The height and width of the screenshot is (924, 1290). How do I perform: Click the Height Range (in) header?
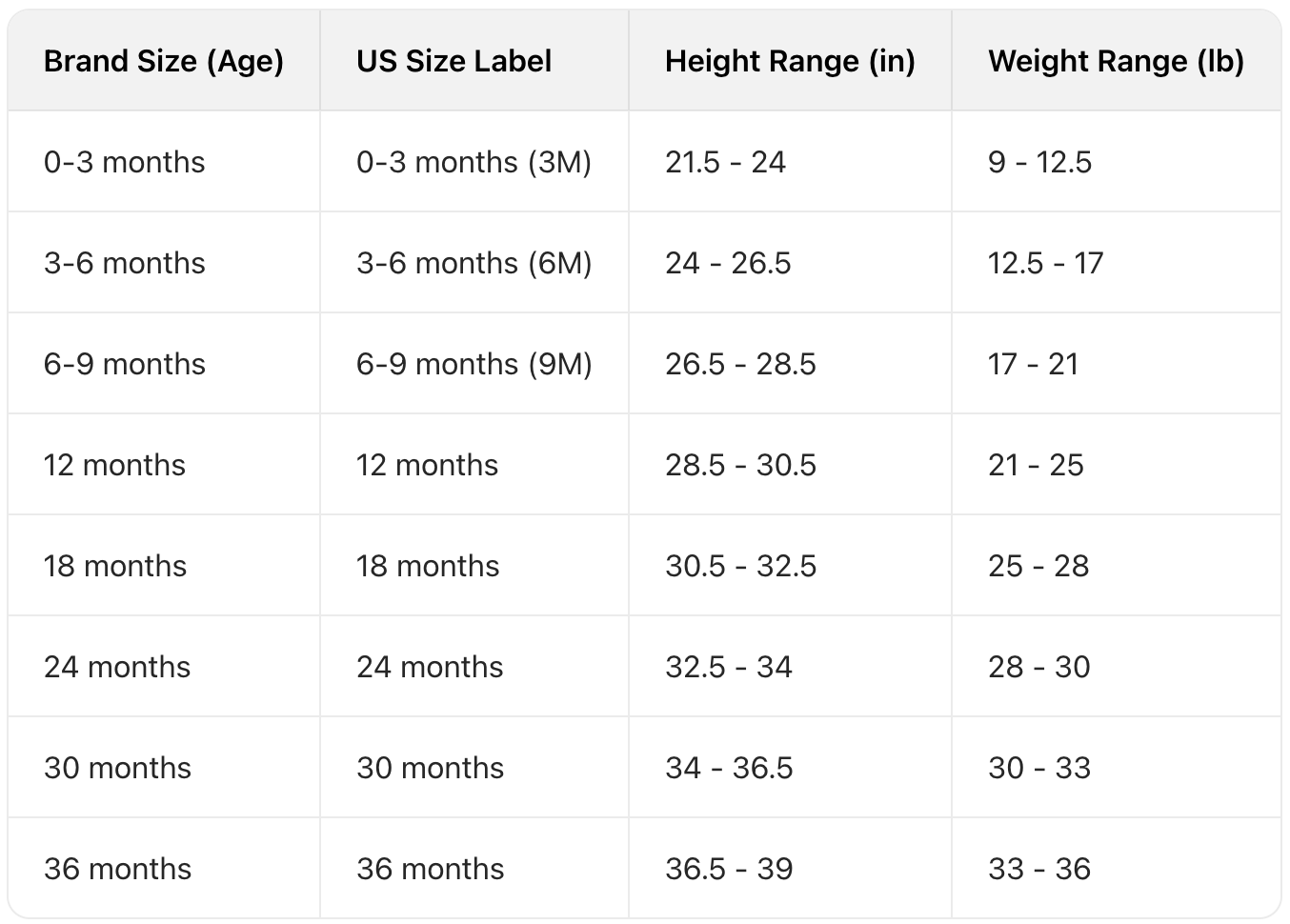tap(790, 62)
